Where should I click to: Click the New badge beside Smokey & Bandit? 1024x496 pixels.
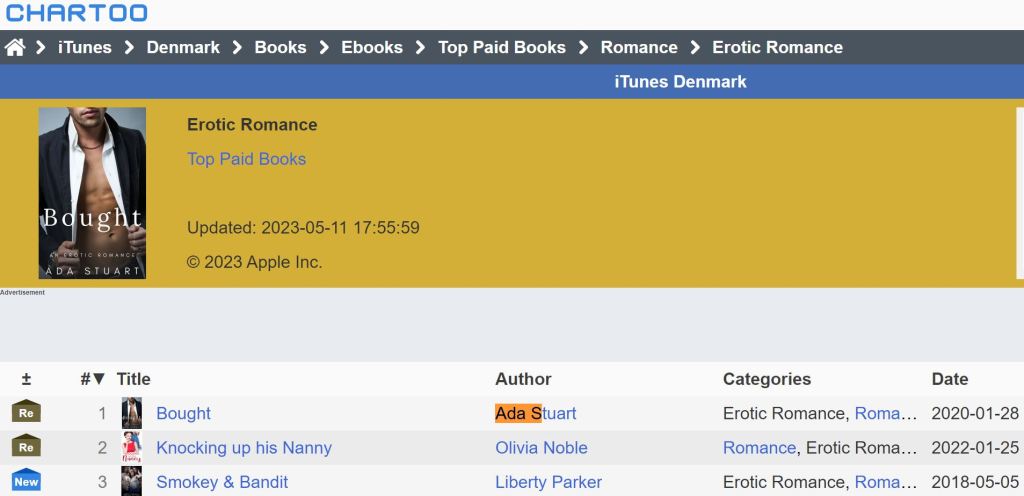tap(26, 481)
